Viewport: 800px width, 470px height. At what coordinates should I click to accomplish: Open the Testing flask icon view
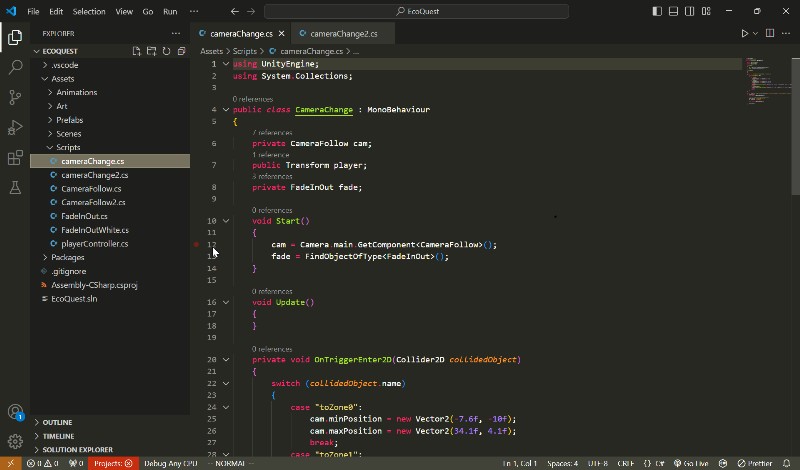coord(15,187)
